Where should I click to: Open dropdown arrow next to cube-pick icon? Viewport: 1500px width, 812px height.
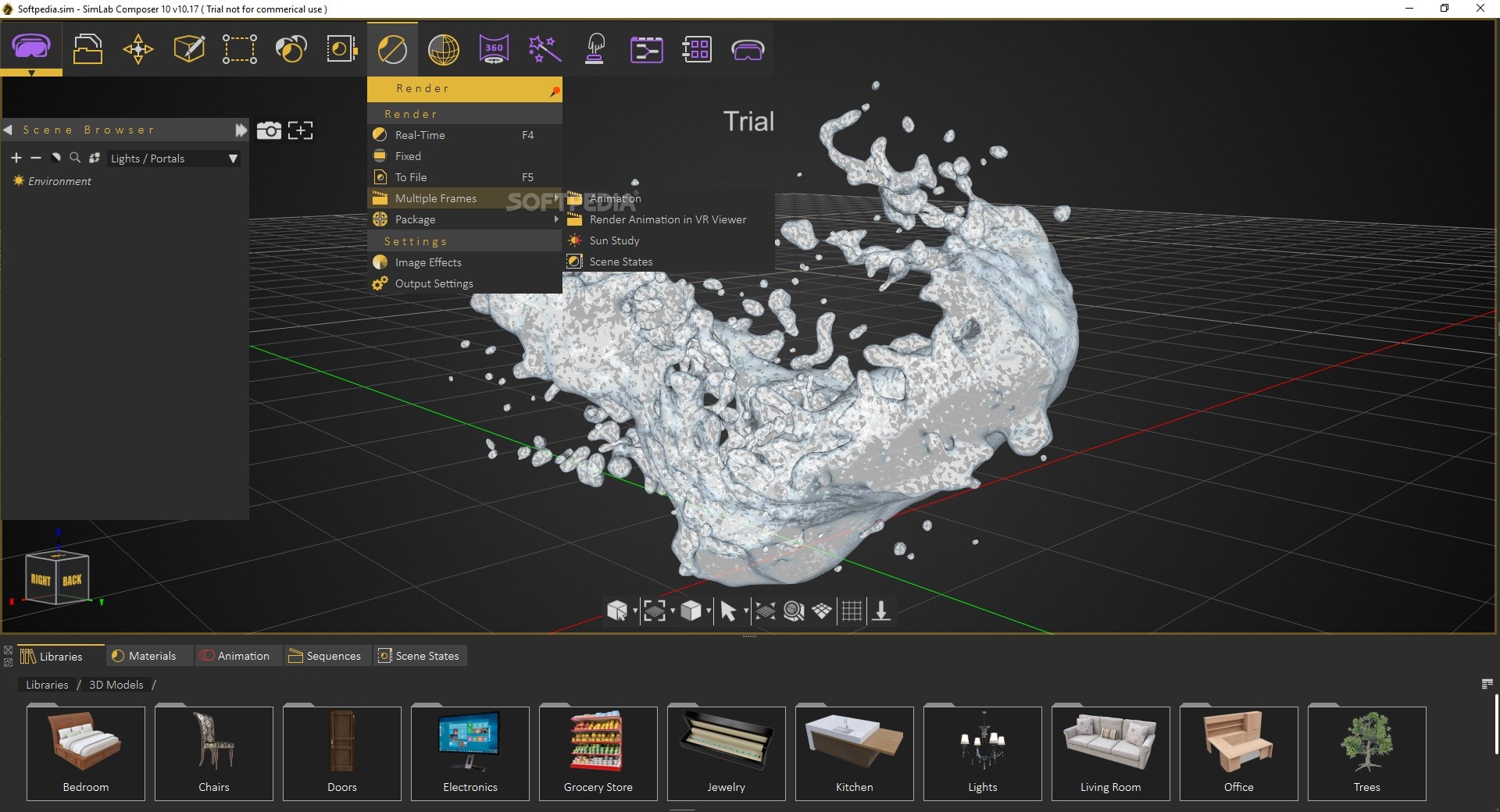pos(635,611)
